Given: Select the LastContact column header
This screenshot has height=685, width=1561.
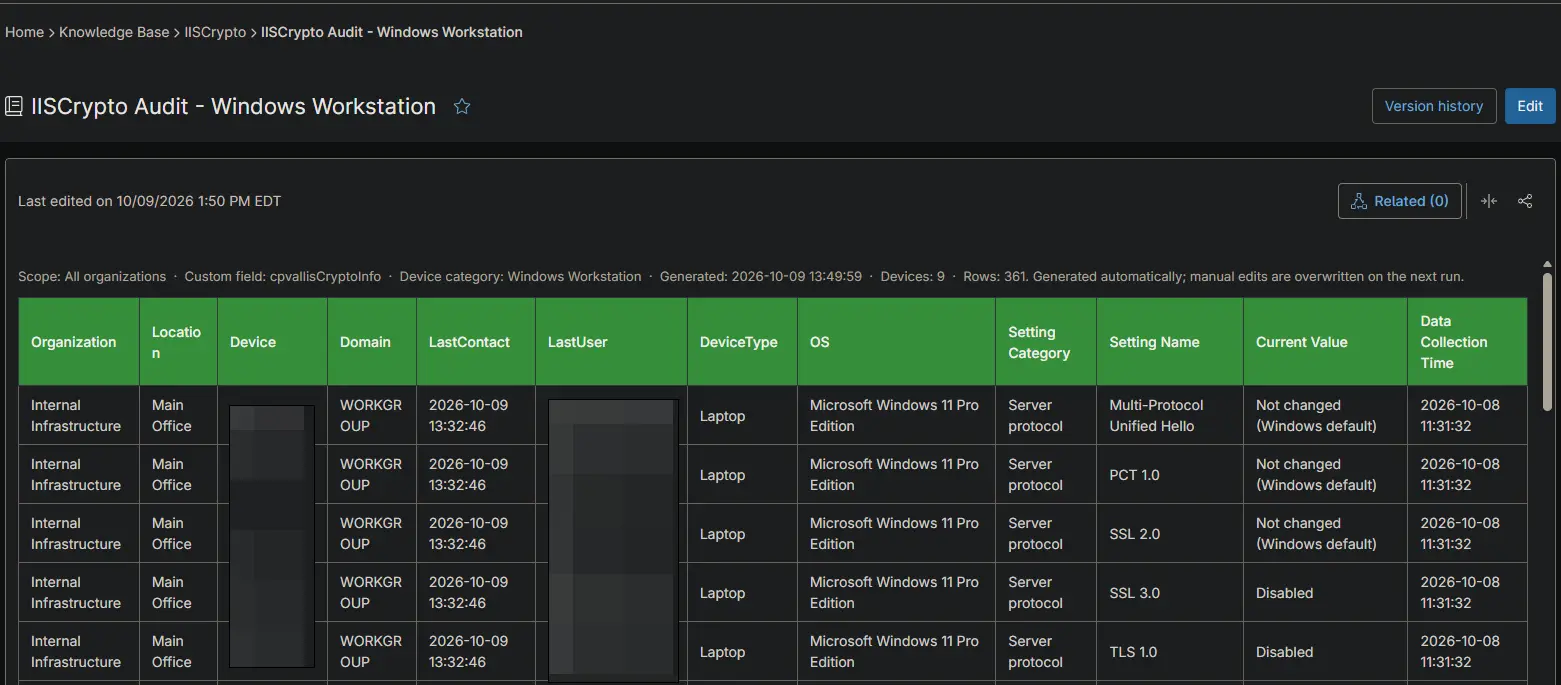Looking at the screenshot, I should (x=476, y=342).
